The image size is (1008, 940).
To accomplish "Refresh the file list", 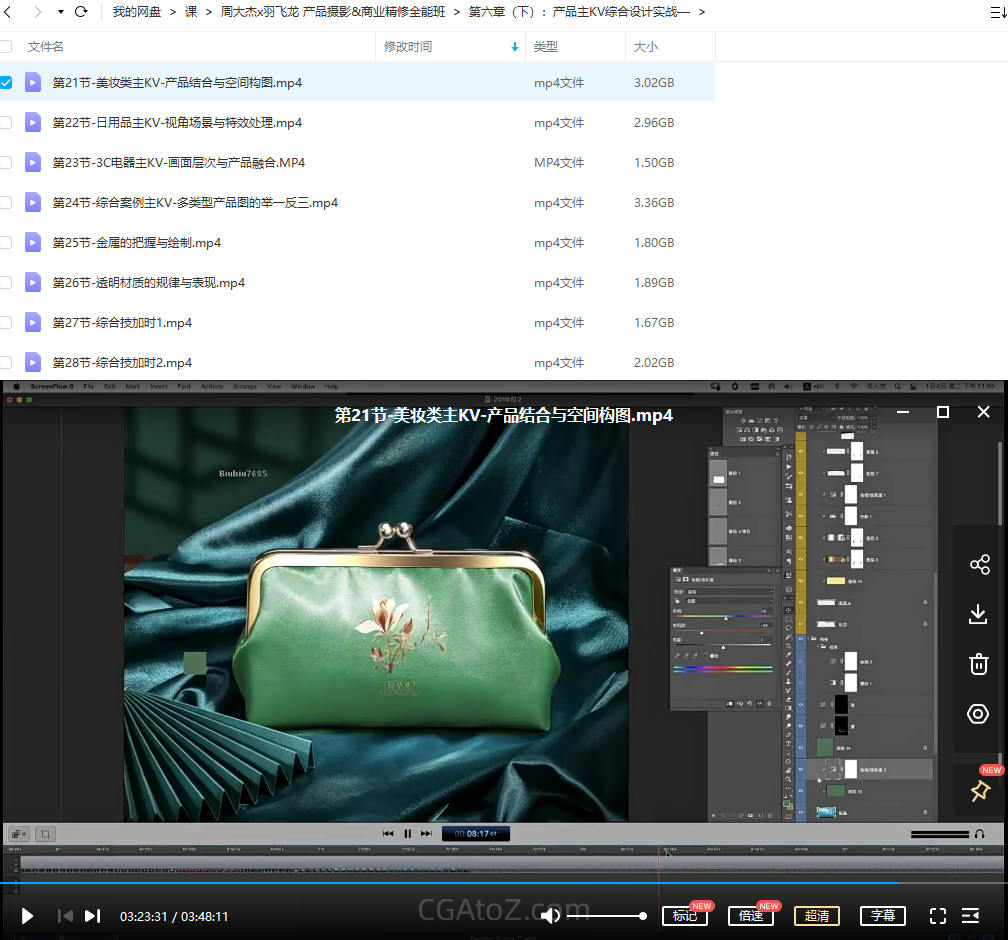I will 81,12.
